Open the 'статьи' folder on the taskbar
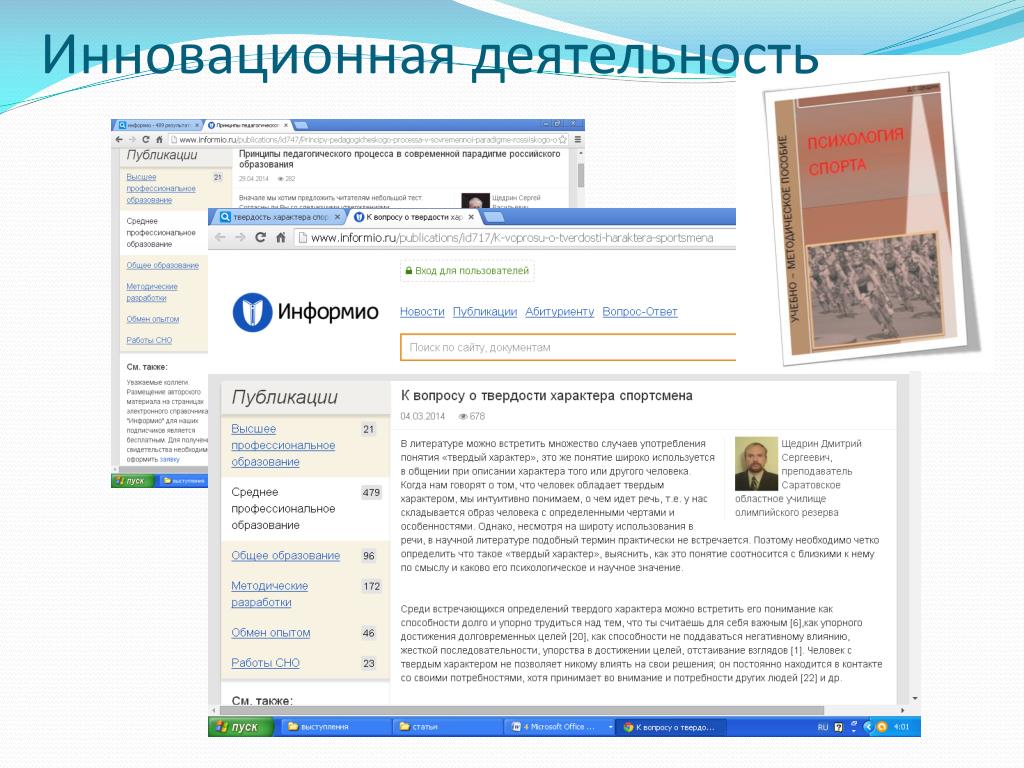 coord(447,726)
